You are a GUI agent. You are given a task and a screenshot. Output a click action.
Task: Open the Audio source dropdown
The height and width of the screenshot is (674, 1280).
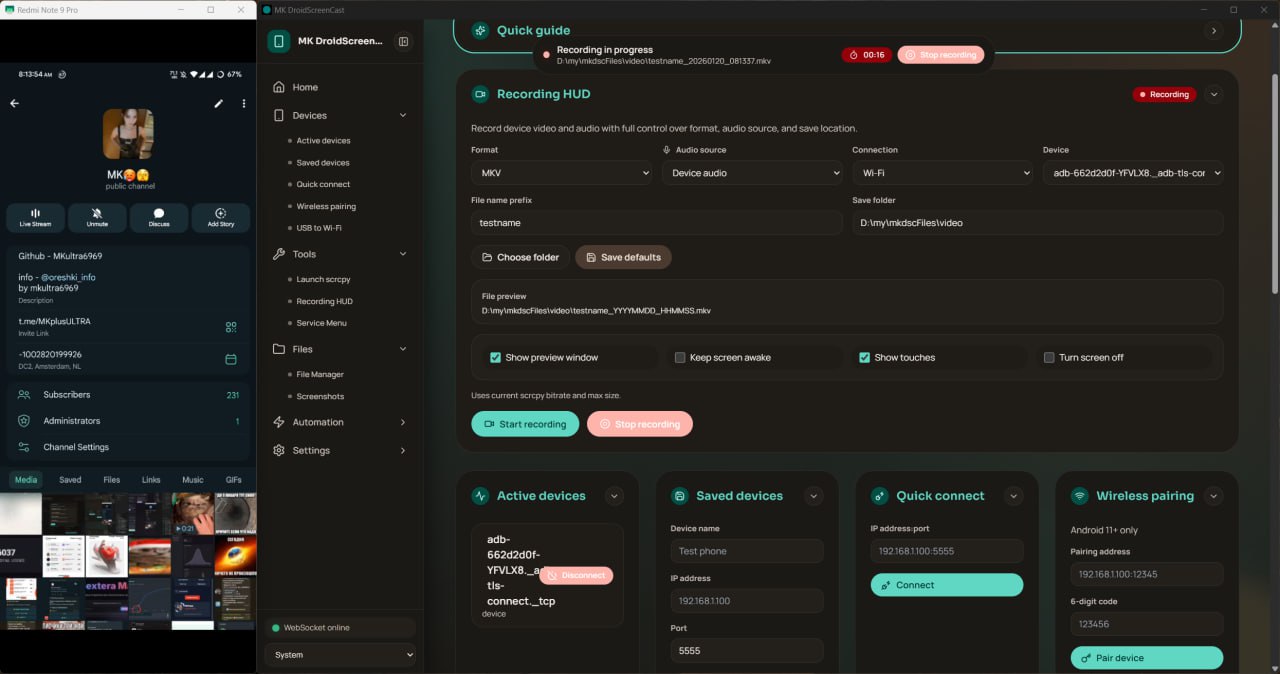(751, 173)
